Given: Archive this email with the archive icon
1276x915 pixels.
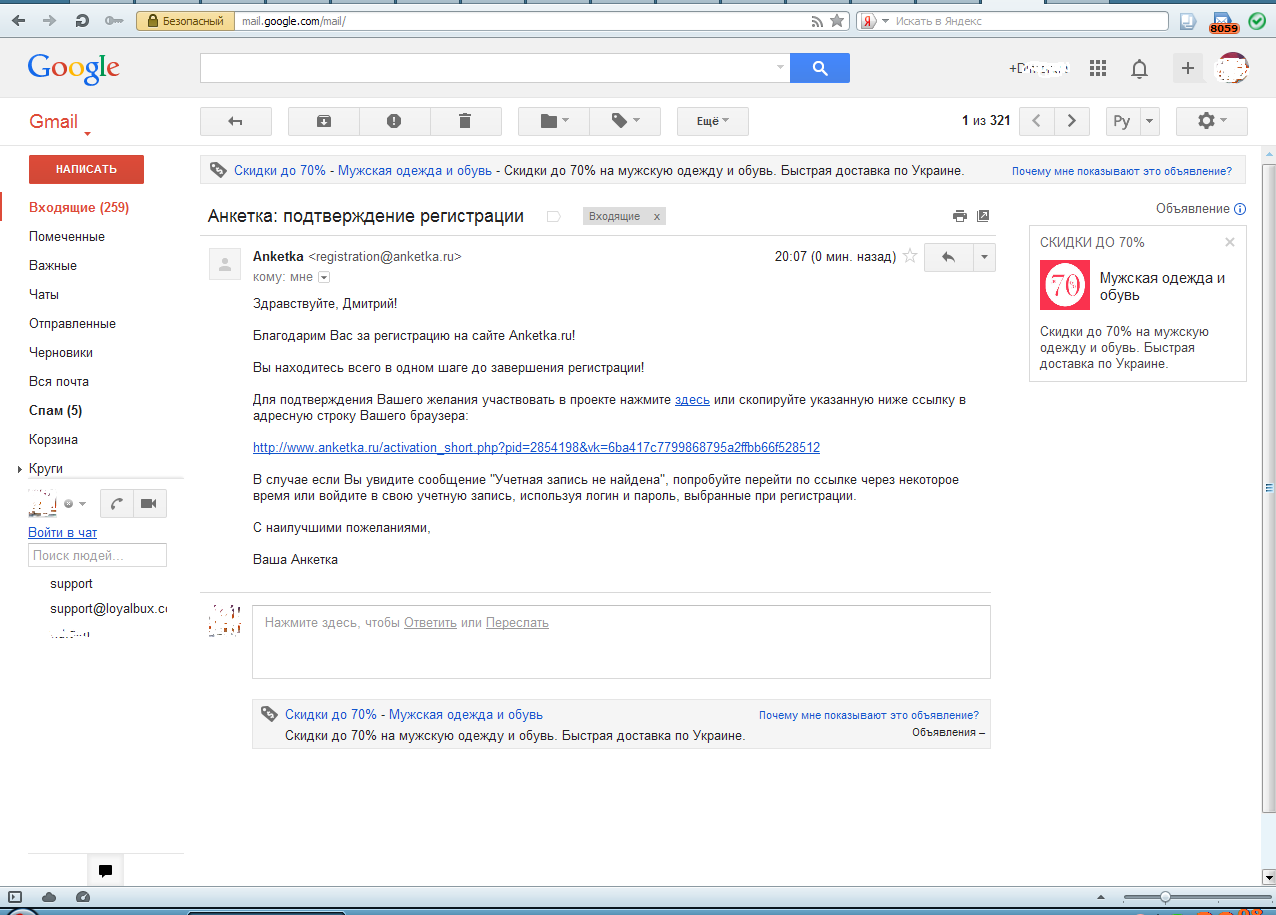Looking at the screenshot, I should pos(324,121).
